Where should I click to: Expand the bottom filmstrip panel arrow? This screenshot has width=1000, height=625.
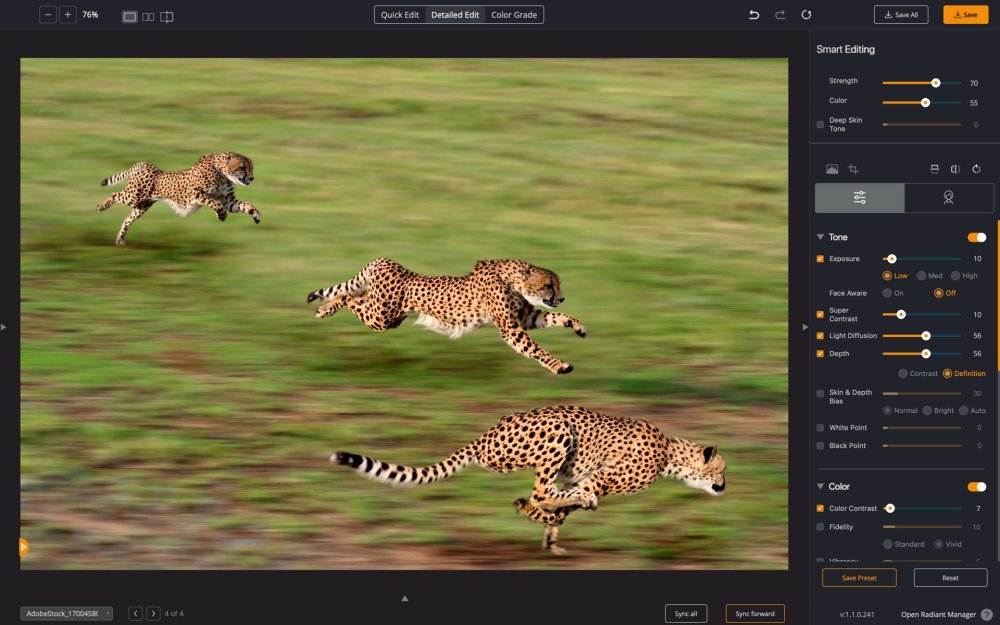(405, 598)
